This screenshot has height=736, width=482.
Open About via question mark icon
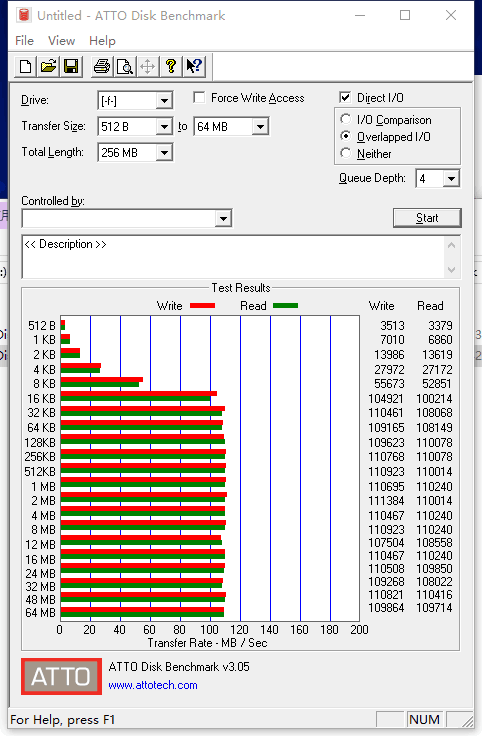point(171,66)
